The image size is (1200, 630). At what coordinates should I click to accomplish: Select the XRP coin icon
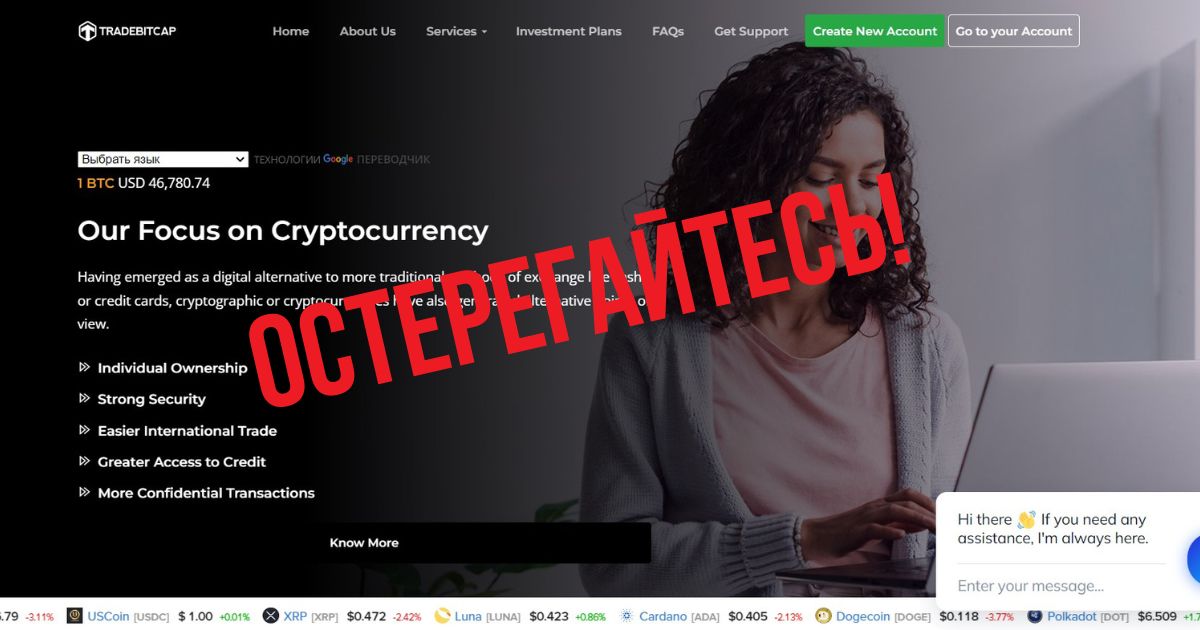(270, 616)
